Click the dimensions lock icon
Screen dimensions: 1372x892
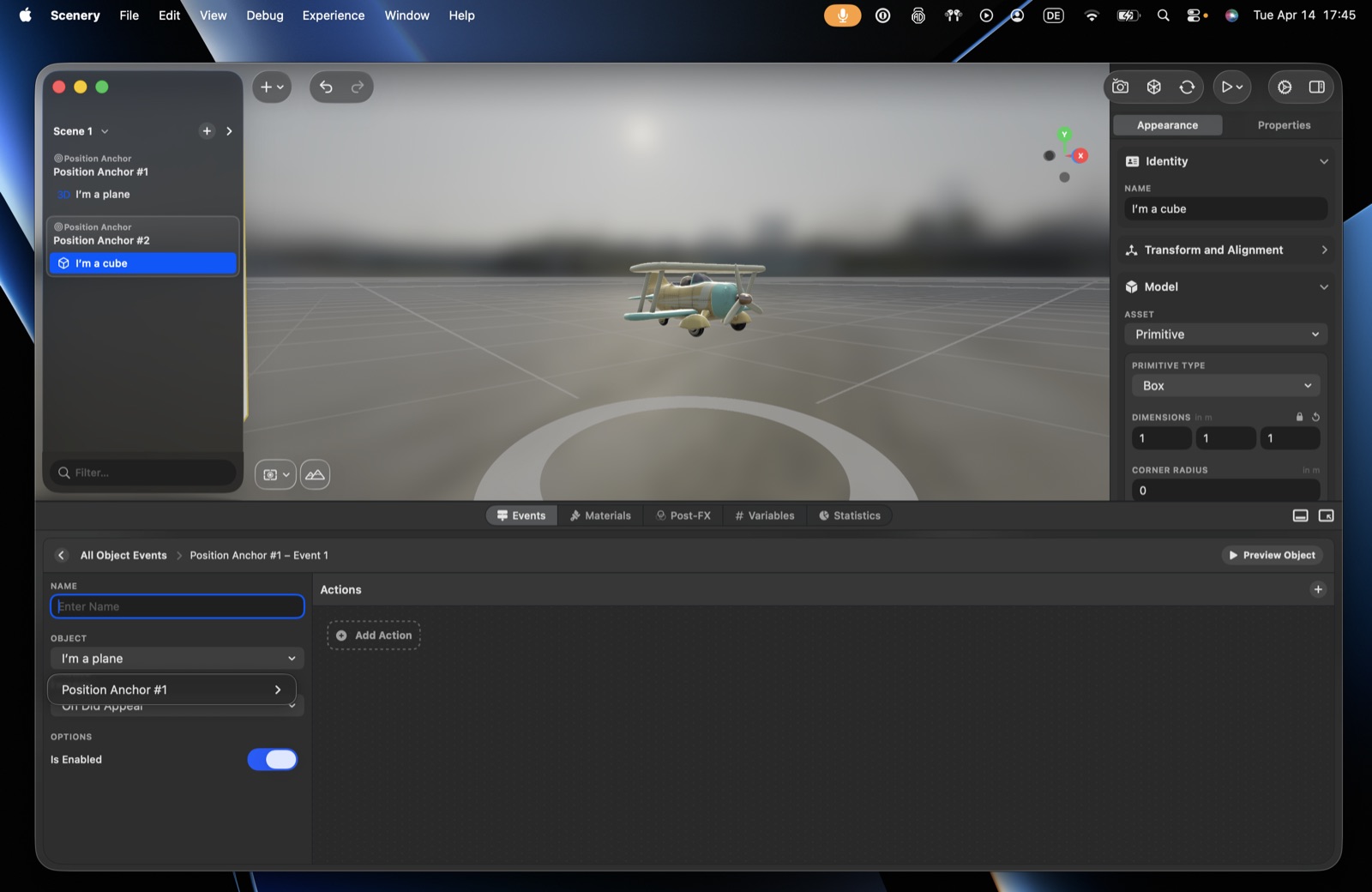(x=1299, y=417)
